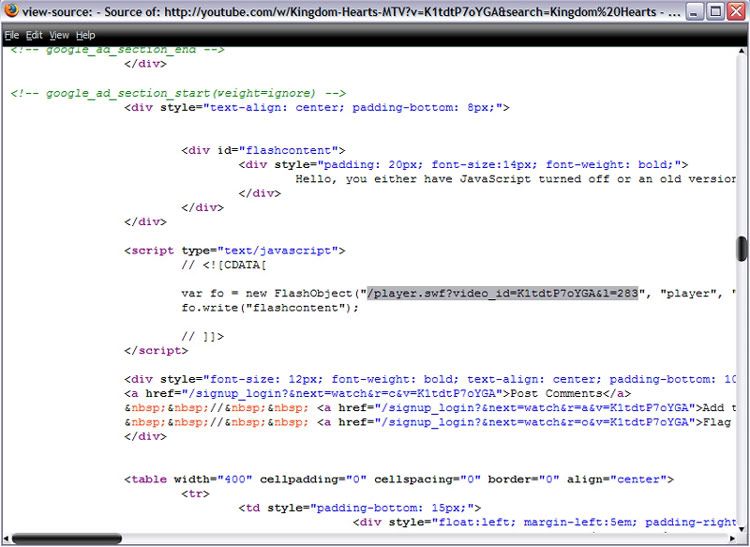Image resolution: width=750 pixels, height=547 pixels.
Task: Click the table width="400" line
Action: [399, 480]
